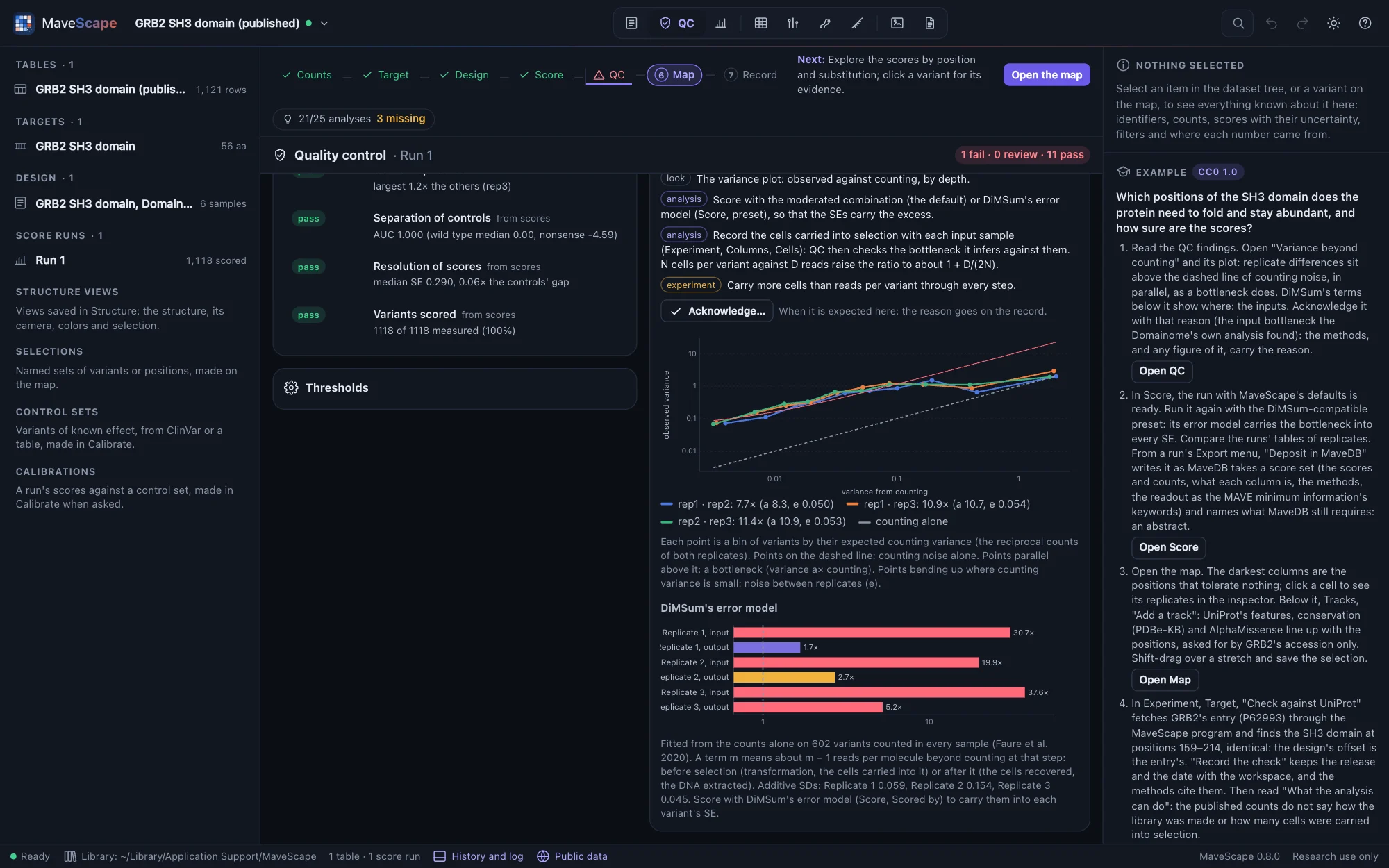The height and width of the screenshot is (868, 1389).
Task: Toggle rep1 · rep2 blue legend entry
Action: pyautogui.click(x=747, y=504)
